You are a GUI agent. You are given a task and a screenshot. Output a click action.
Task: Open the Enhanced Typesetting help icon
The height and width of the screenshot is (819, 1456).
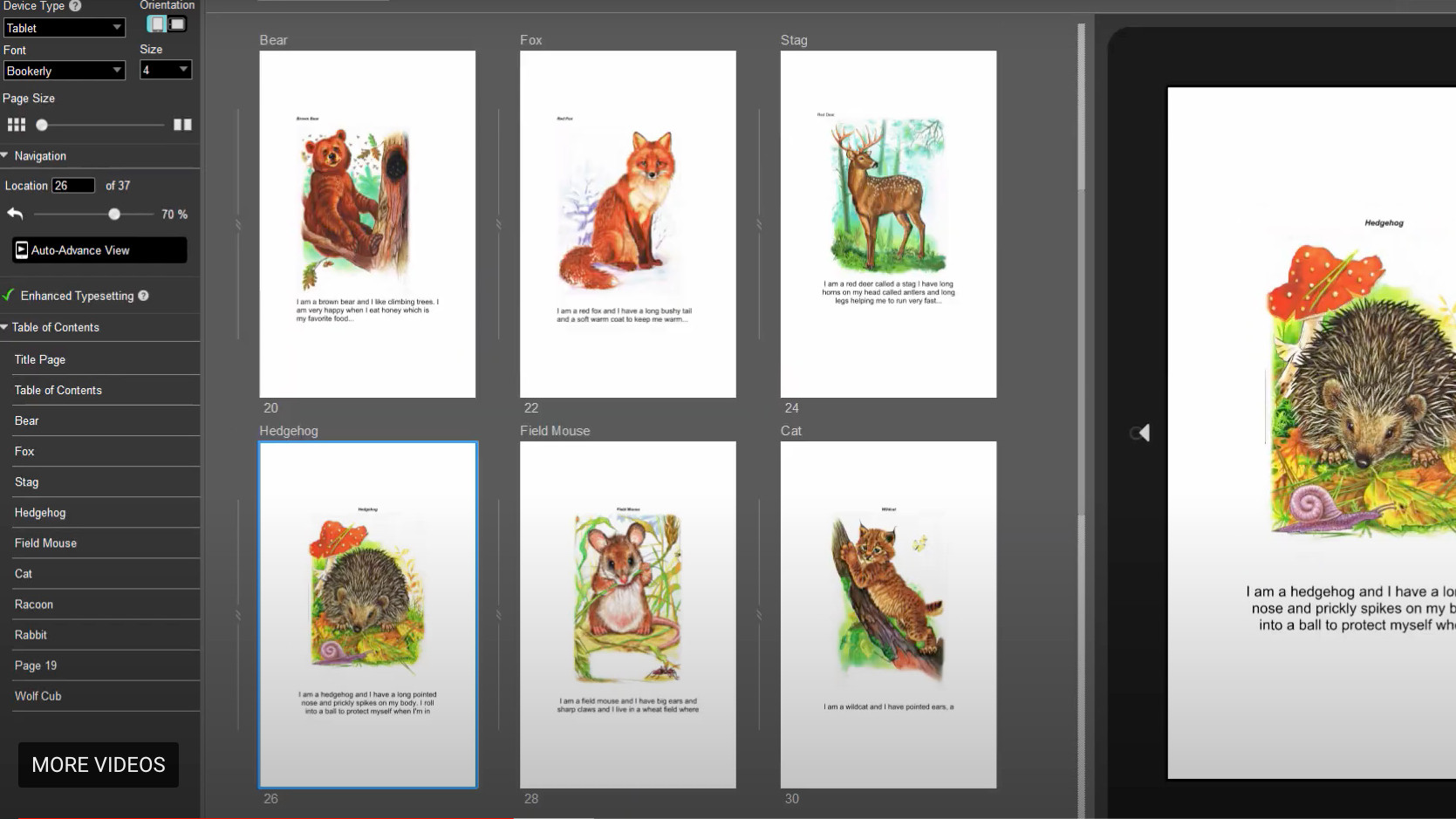[144, 296]
